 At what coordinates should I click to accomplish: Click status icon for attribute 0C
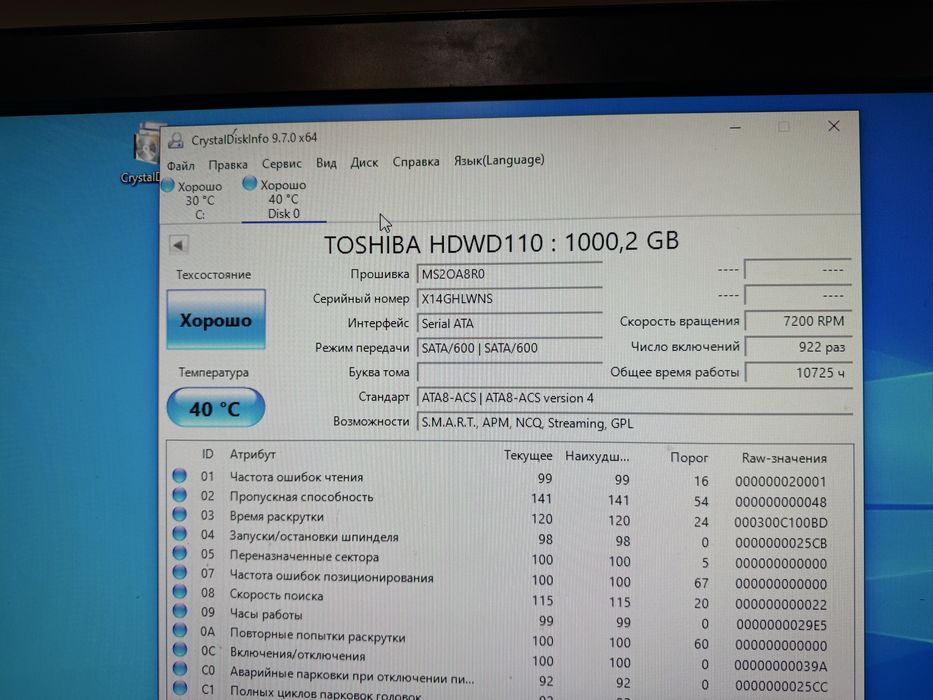[x=179, y=649]
